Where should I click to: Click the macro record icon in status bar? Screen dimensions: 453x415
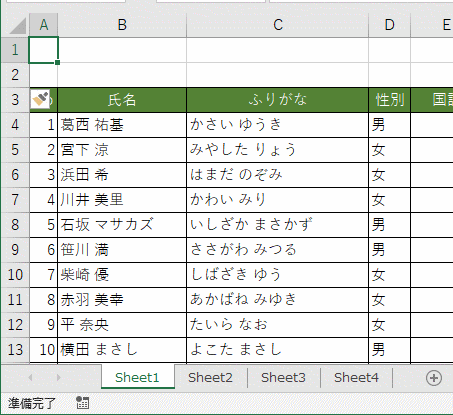82,403
